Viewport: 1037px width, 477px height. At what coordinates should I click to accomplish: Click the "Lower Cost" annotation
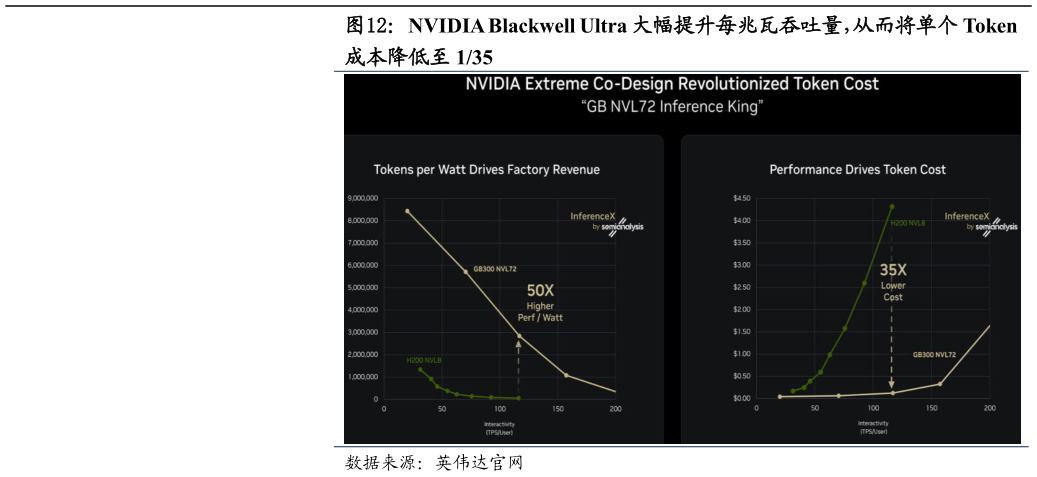pos(893,292)
